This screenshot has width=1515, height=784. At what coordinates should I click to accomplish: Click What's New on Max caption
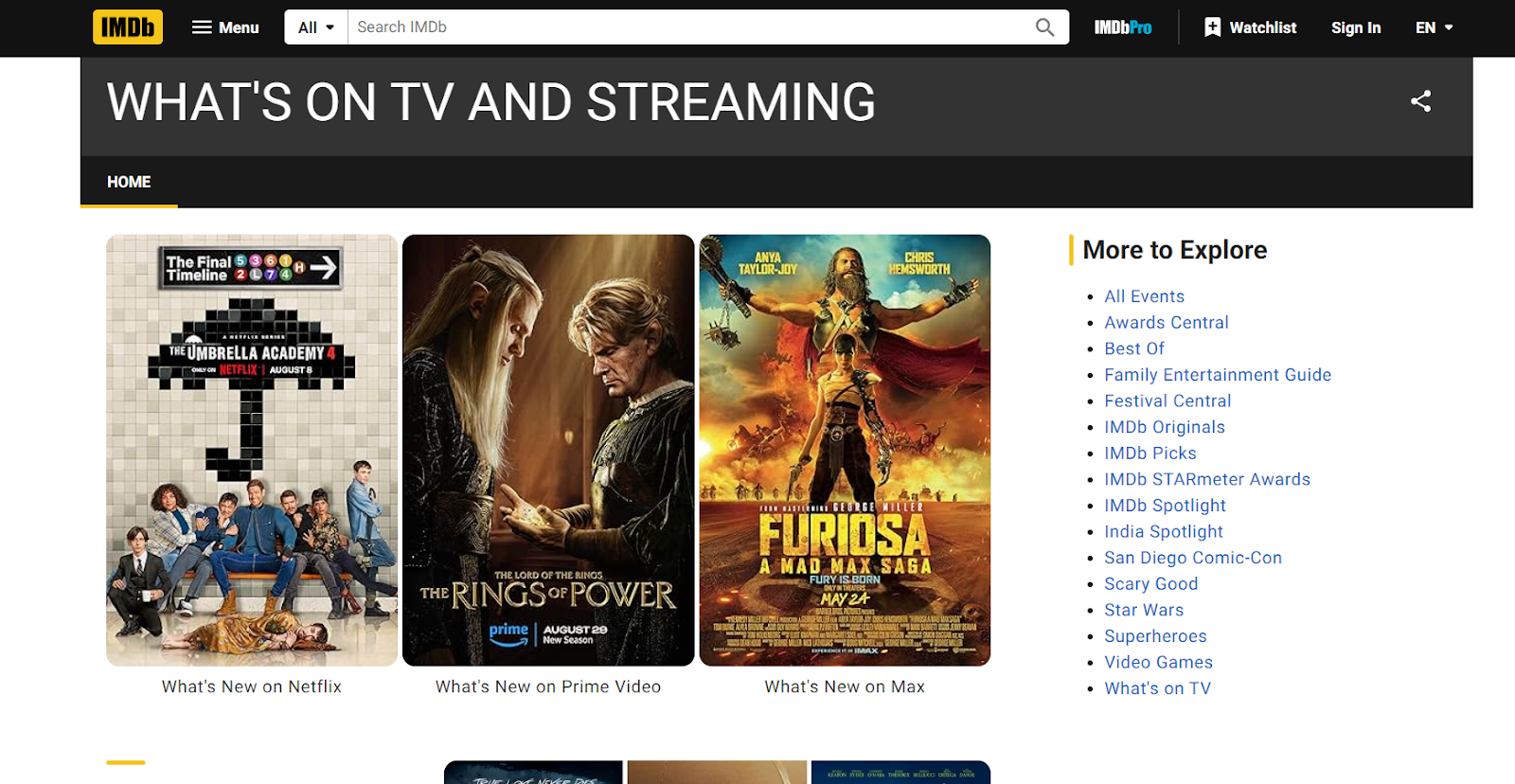845,686
